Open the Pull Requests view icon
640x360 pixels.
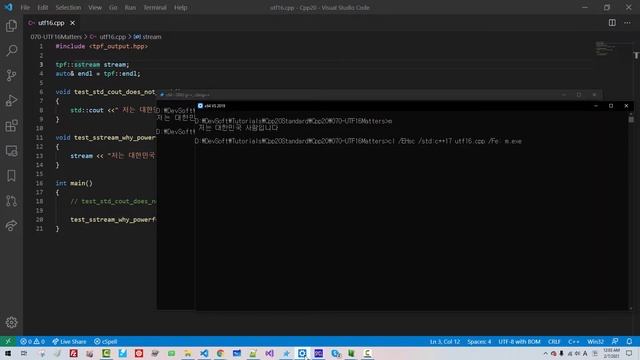click(11, 200)
